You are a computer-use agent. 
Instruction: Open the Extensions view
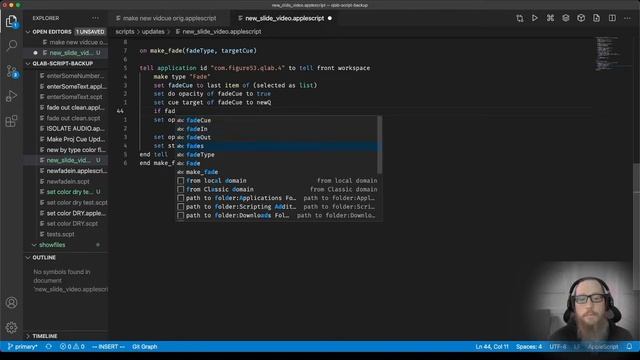[x=11, y=121]
